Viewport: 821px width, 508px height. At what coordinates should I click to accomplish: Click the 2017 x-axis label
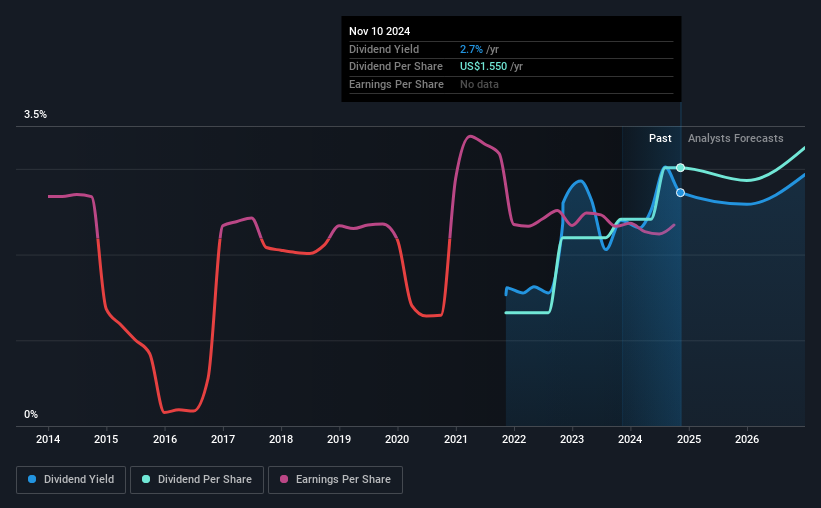223,439
